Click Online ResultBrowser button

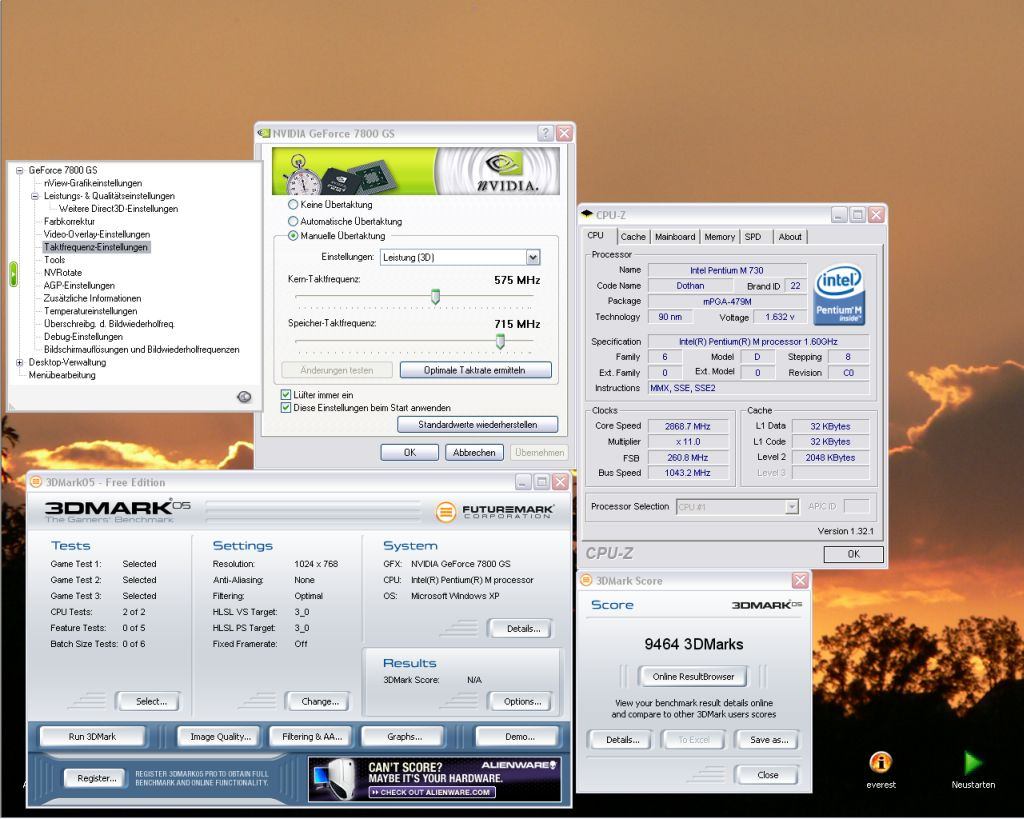(694, 677)
